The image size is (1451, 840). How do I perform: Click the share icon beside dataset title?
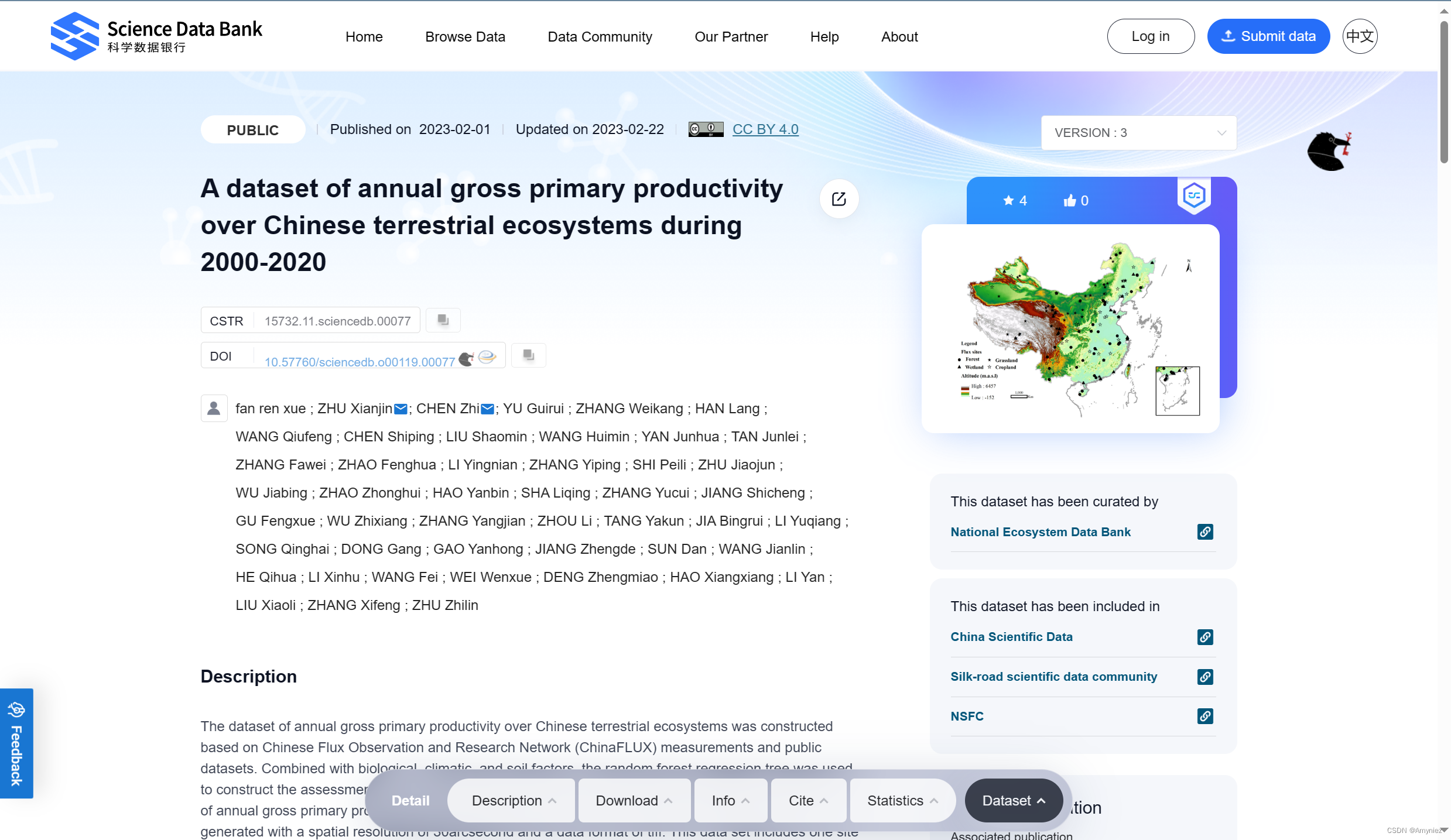[839, 199]
